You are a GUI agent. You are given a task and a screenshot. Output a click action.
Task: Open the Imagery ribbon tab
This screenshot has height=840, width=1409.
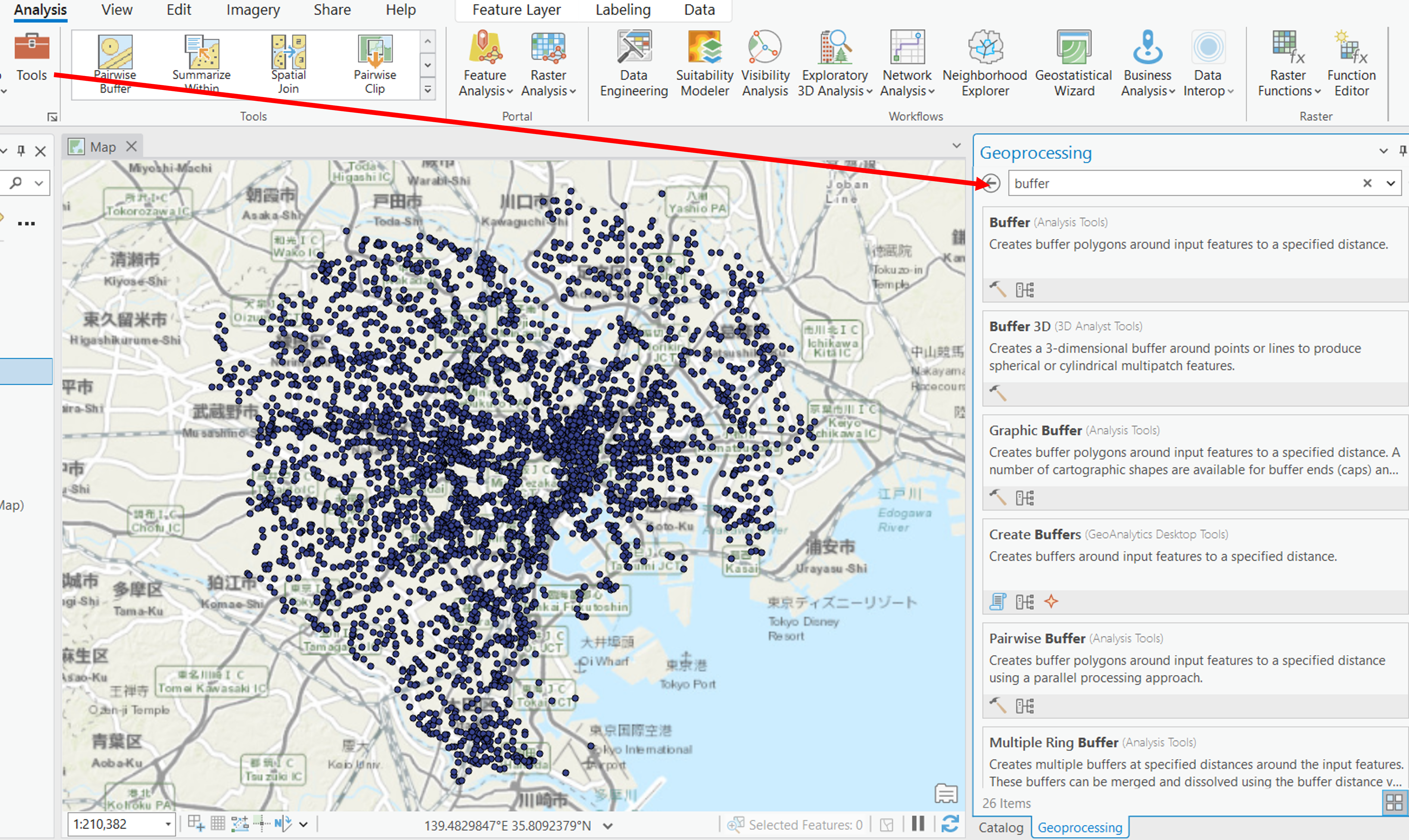click(253, 10)
